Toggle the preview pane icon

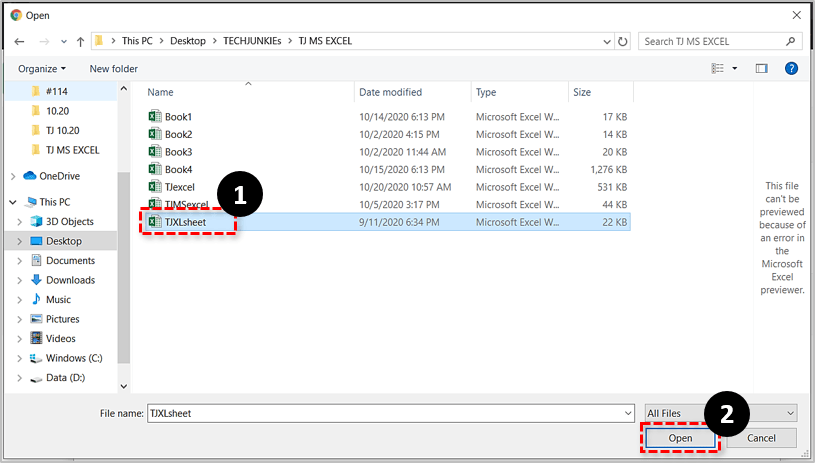(x=761, y=68)
